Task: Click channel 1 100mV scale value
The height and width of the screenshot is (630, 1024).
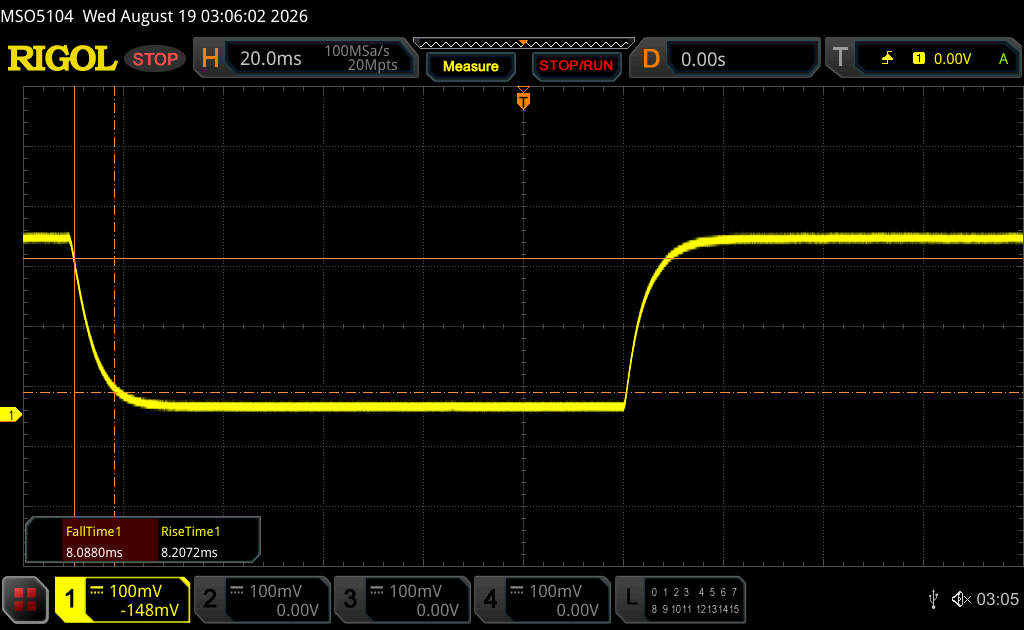Action: 135,591
